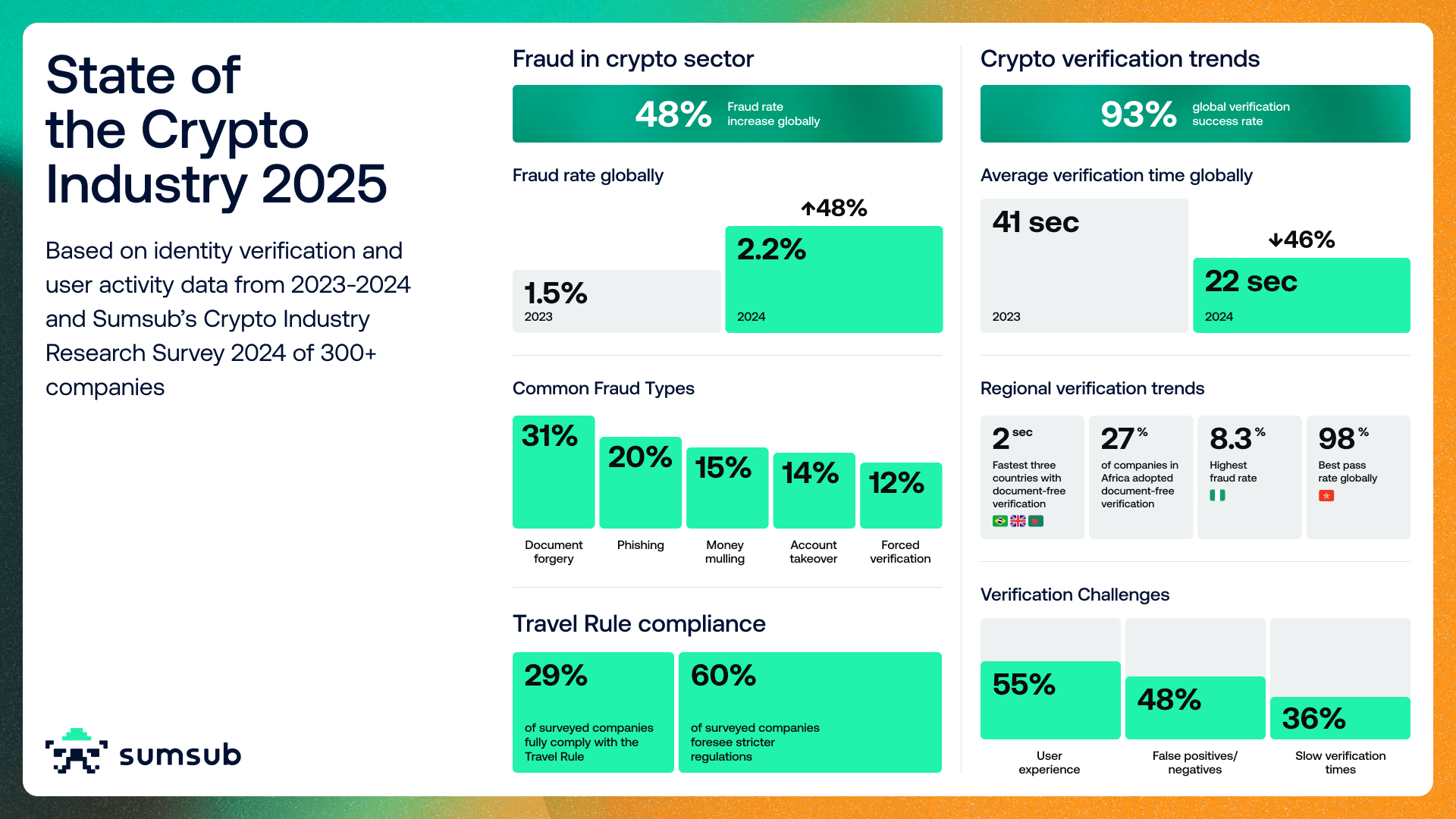This screenshot has height=819, width=1456.
Task: Select the 31% Document forgery bar
Action: click(x=554, y=472)
